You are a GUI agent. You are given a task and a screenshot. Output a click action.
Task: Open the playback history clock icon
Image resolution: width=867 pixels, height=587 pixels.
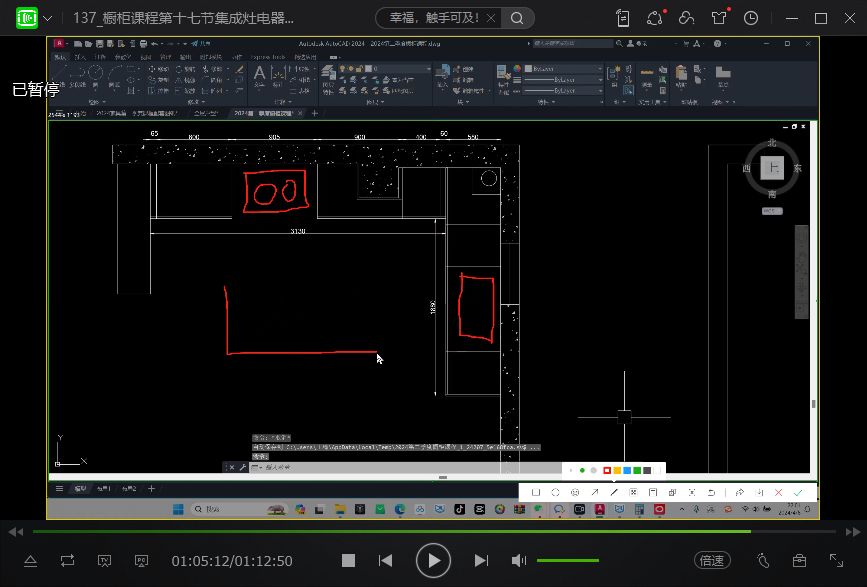[751, 18]
